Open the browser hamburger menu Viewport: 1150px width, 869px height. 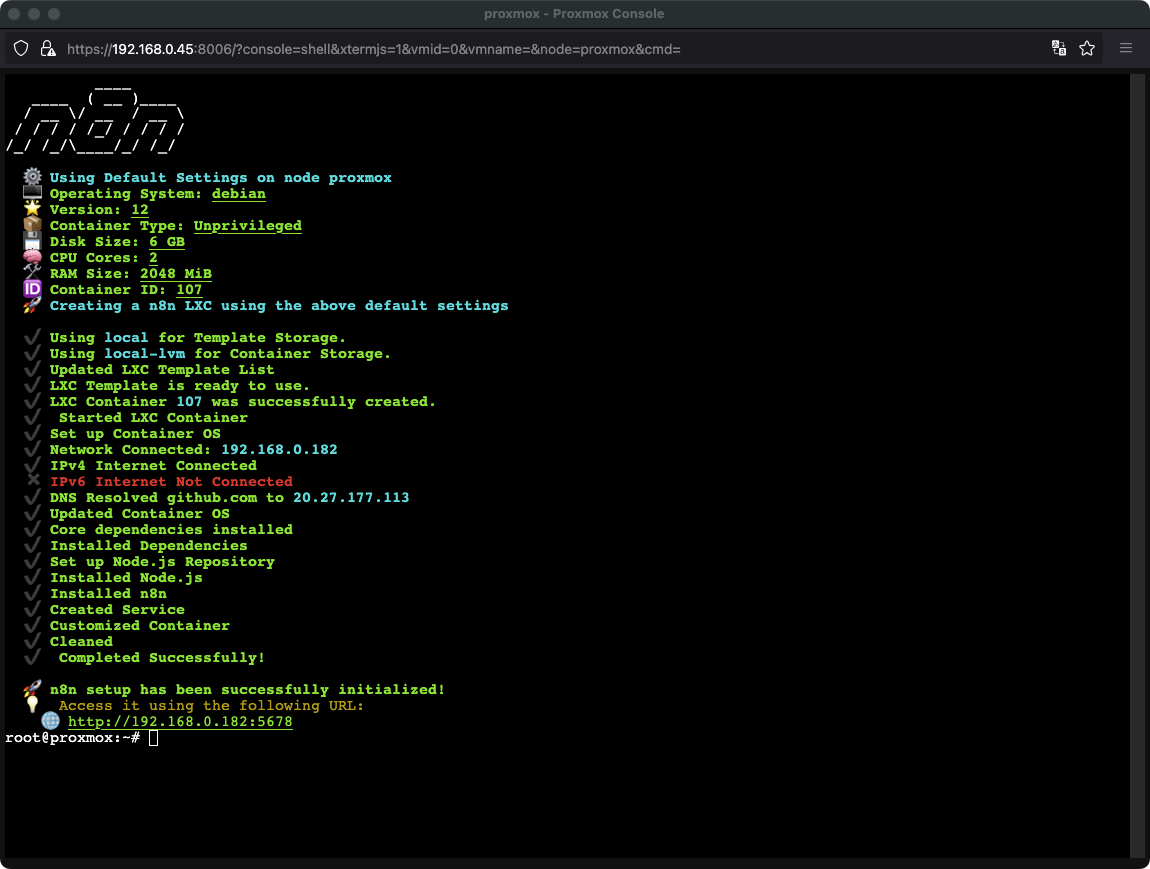click(1126, 48)
